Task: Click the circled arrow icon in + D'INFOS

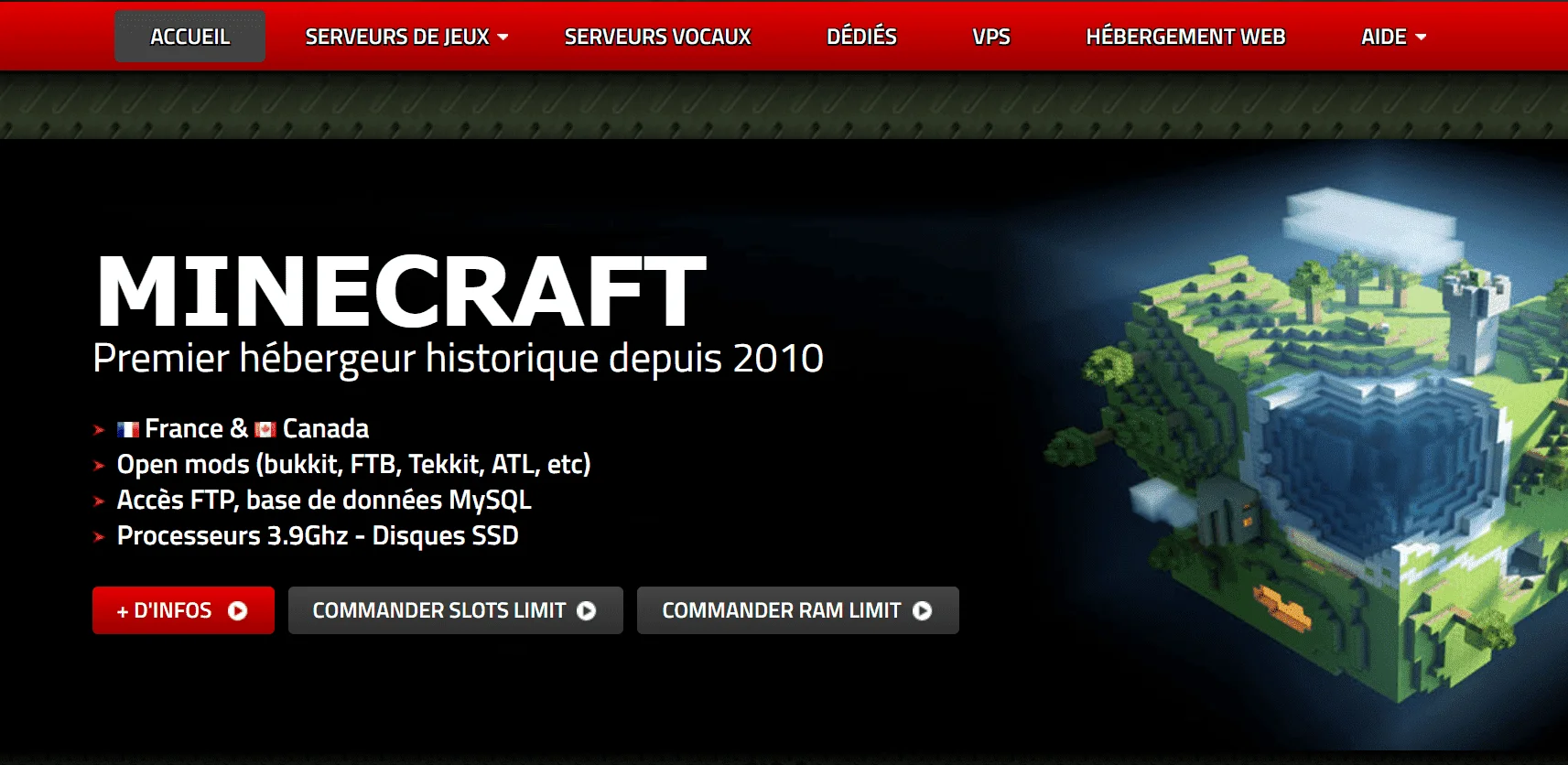Action: [x=237, y=611]
